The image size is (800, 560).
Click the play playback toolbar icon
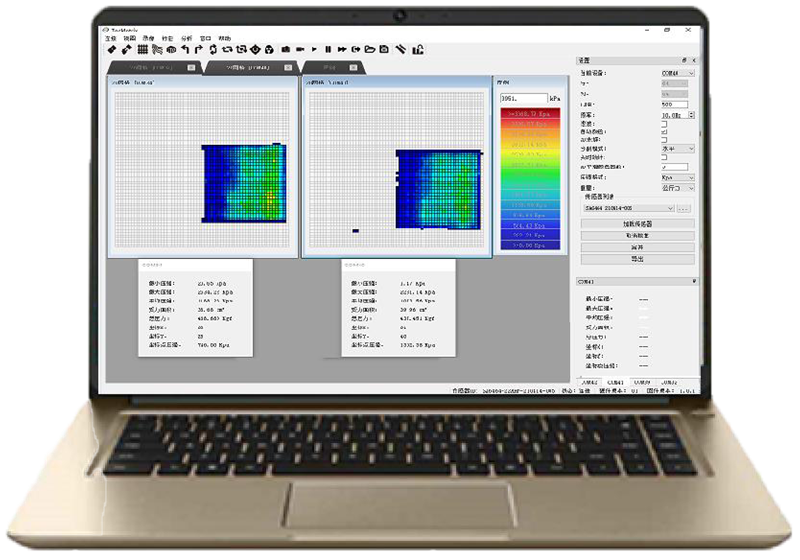[314, 49]
